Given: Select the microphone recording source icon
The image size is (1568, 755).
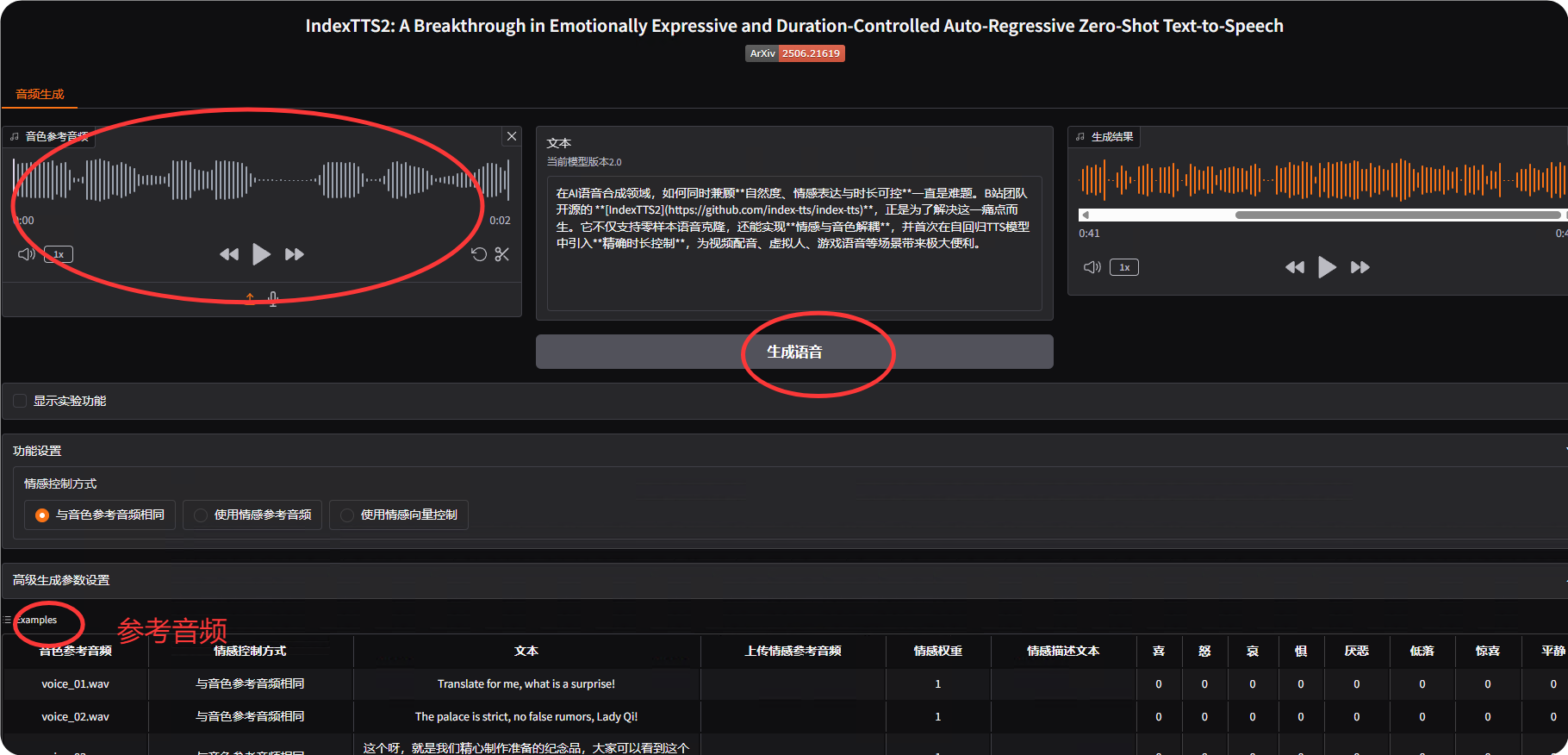Looking at the screenshot, I should coord(273,298).
